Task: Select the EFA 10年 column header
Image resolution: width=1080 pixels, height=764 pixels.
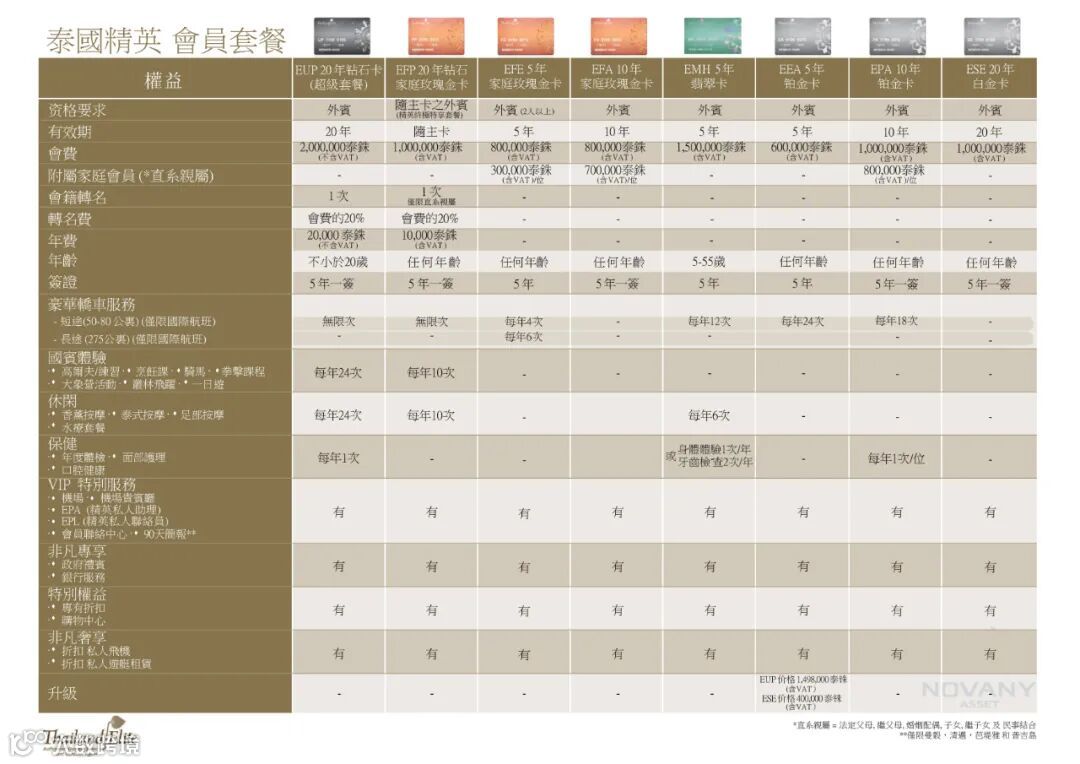Action: (x=616, y=78)
